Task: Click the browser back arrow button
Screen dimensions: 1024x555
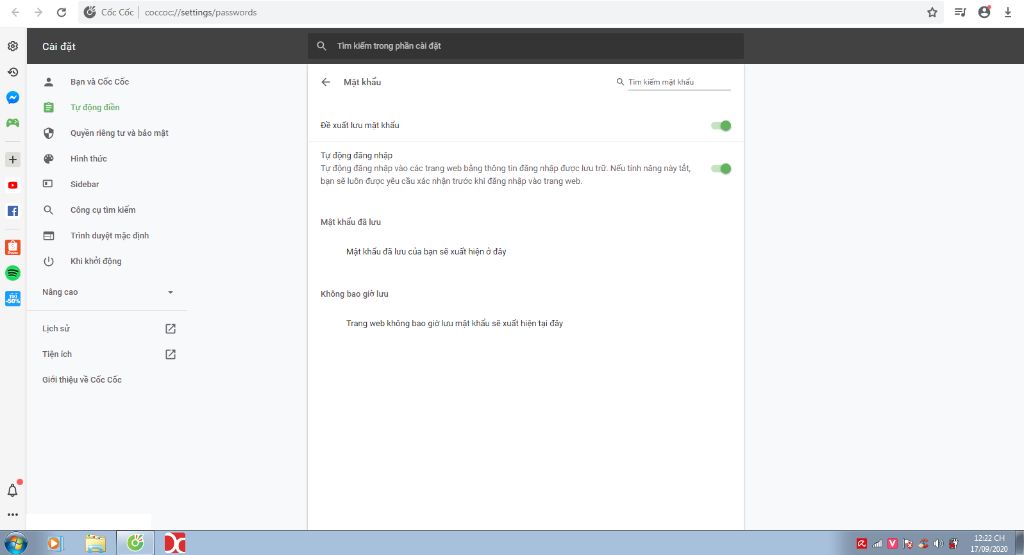Action: [x=16, y=12]
